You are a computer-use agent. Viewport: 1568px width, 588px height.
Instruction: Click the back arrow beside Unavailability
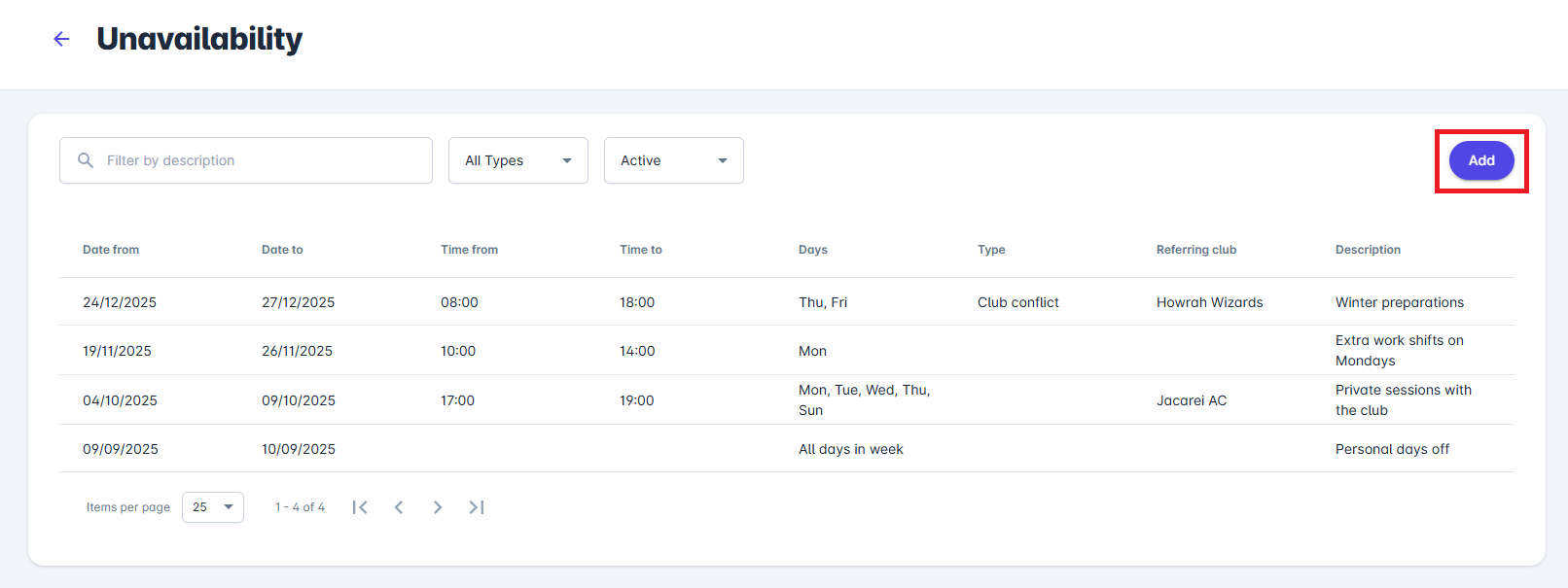pyautogui.click(x=61, y=39)
